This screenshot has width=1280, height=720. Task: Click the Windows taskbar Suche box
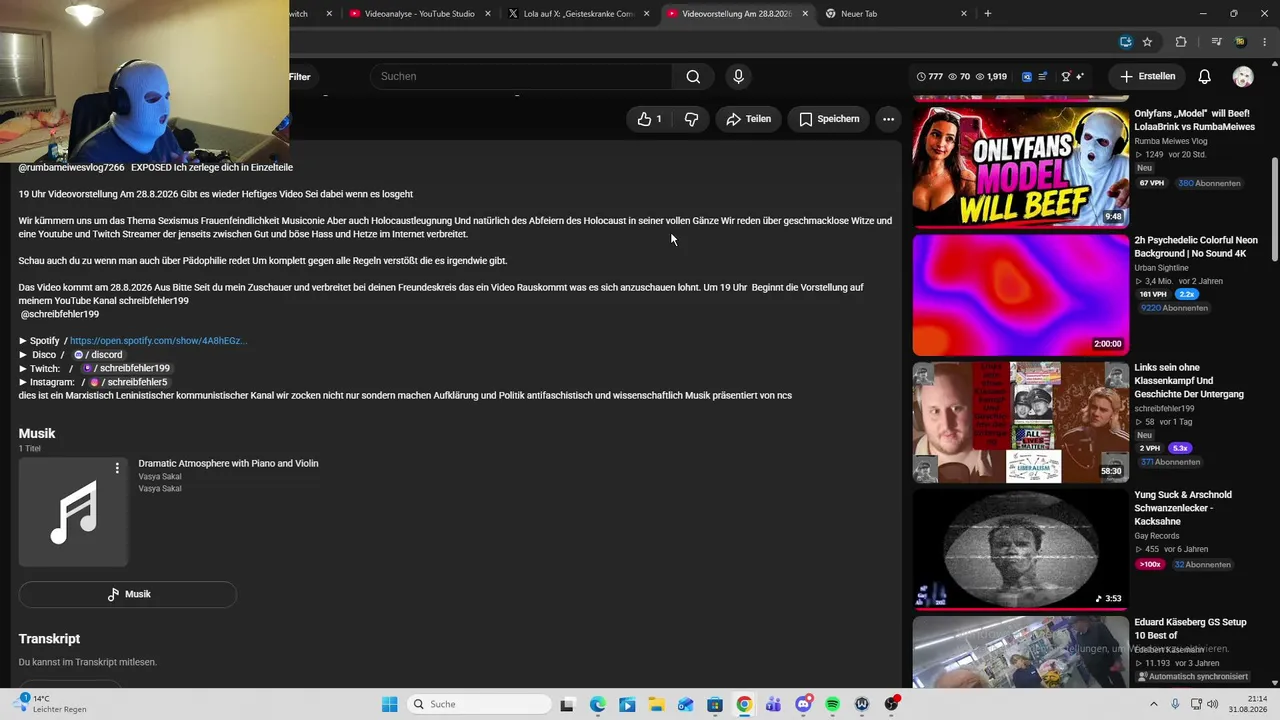click(x=479, y=704)
